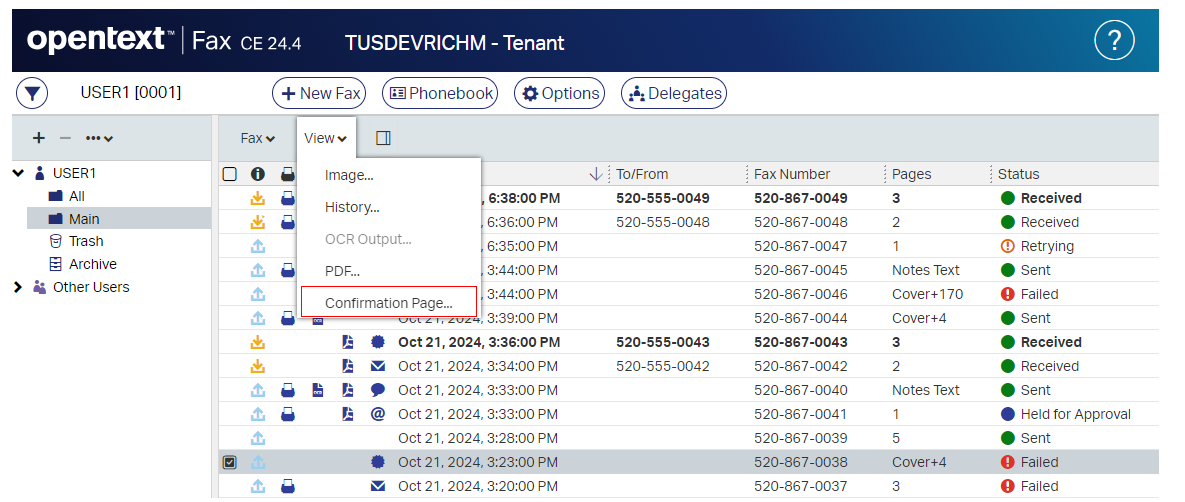
Task: Sort by the Pages column header
Action: click(x=911, y=174)
